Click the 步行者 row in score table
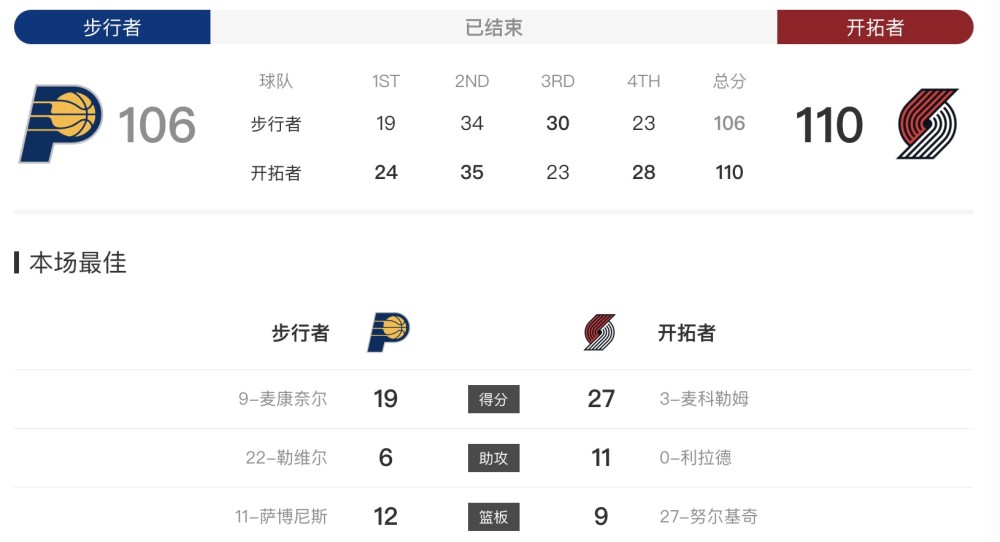1000x542 pixels. [x=497, y=123]
